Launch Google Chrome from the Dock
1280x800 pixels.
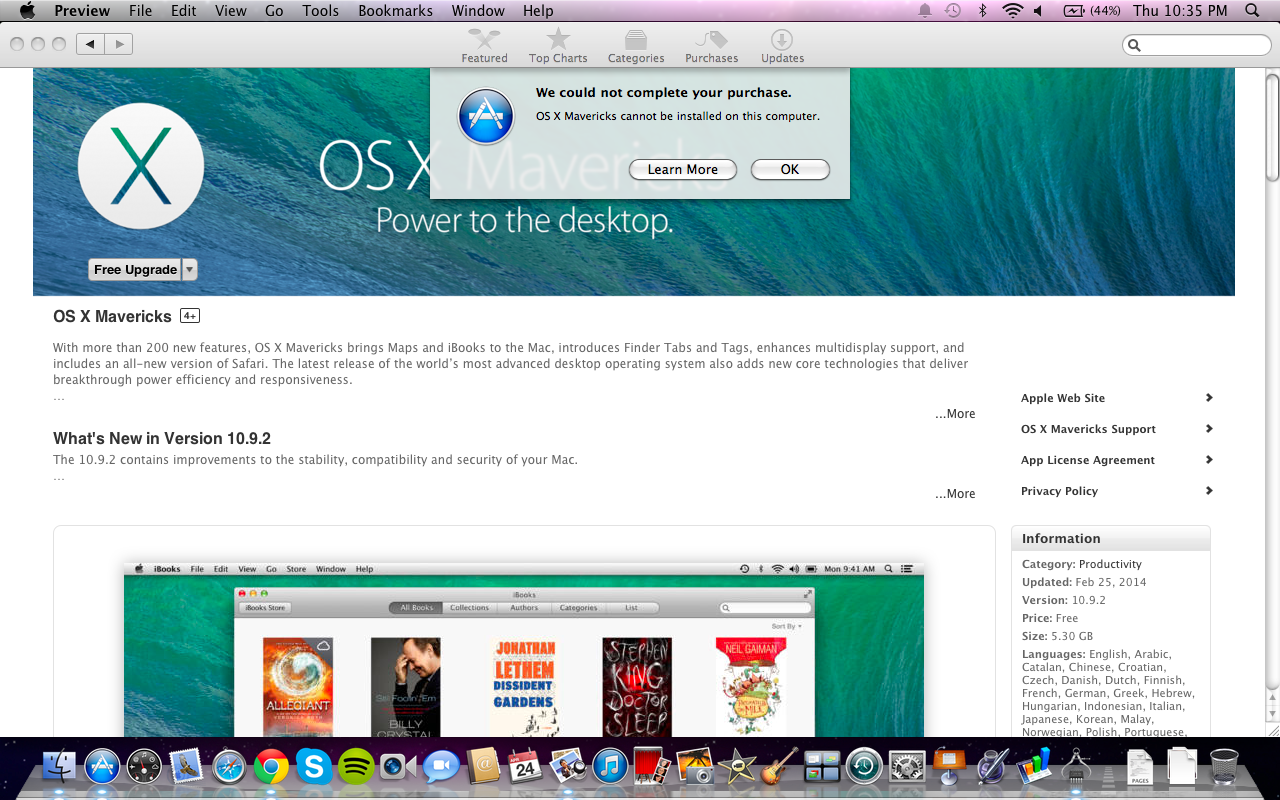(x=271, y=767)
